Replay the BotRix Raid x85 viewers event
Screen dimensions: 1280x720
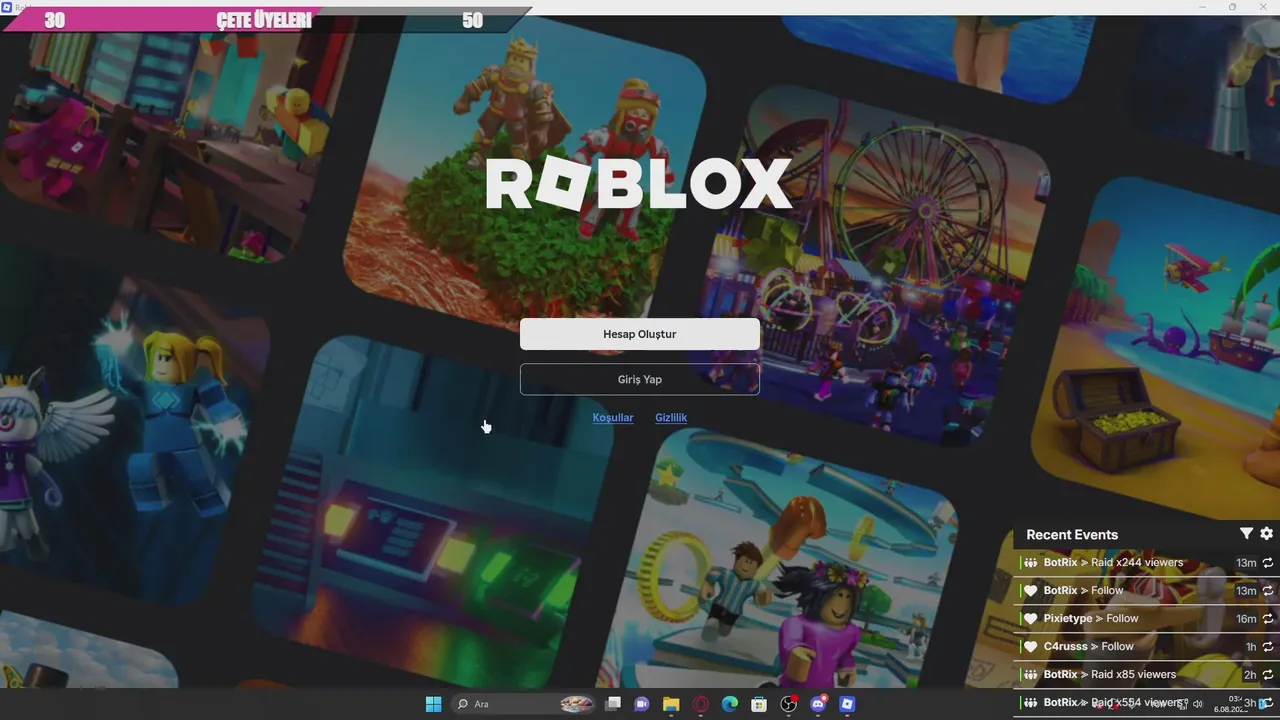(x=1268, y=675)
